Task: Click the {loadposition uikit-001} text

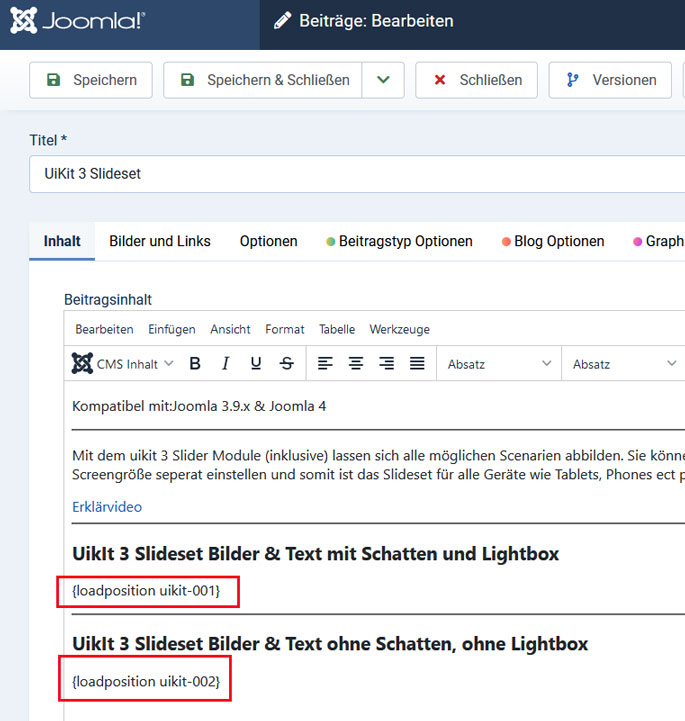Action: click(146, 590)
